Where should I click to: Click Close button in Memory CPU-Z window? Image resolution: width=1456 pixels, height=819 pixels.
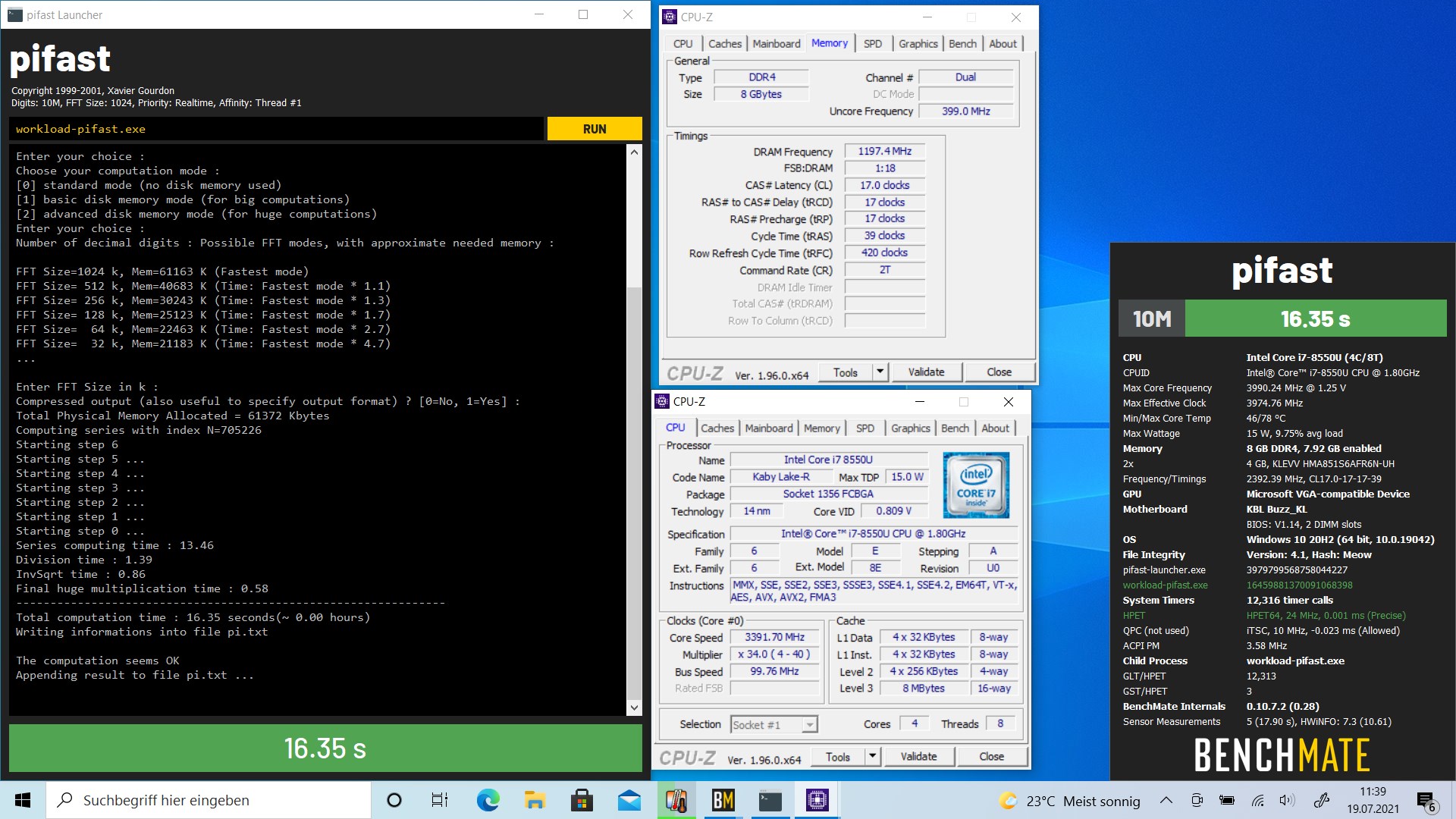pyautogui.click(x=999, y=372)
